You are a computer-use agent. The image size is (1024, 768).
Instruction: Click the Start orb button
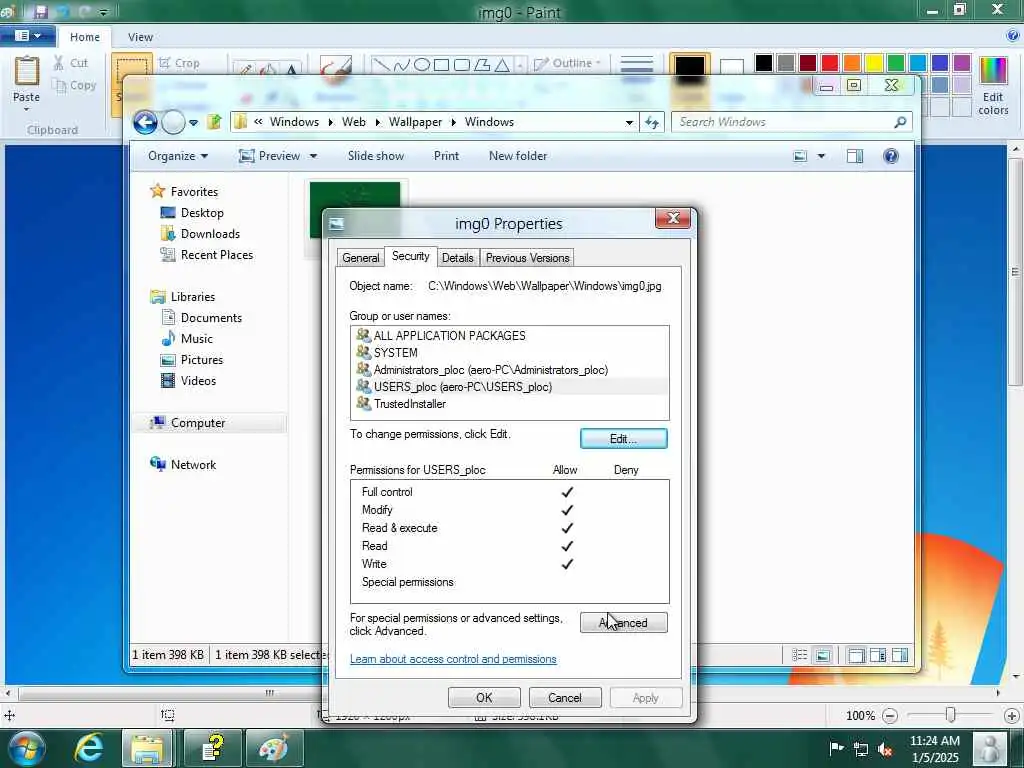[x=26, y=749]
